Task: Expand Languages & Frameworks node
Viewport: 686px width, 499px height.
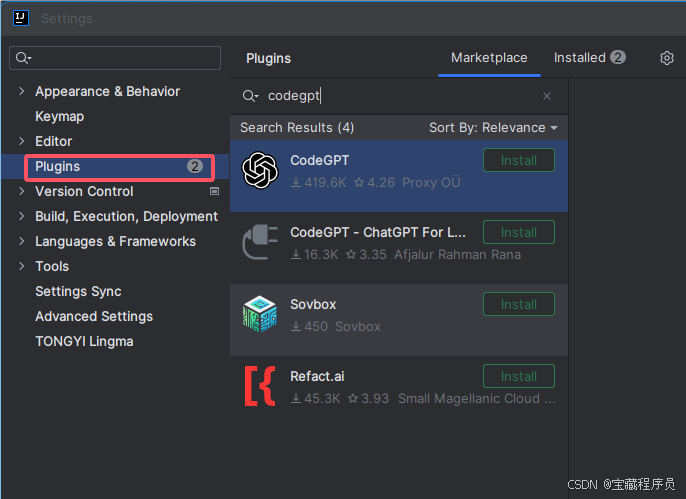Action: click(x=21, y=241)
